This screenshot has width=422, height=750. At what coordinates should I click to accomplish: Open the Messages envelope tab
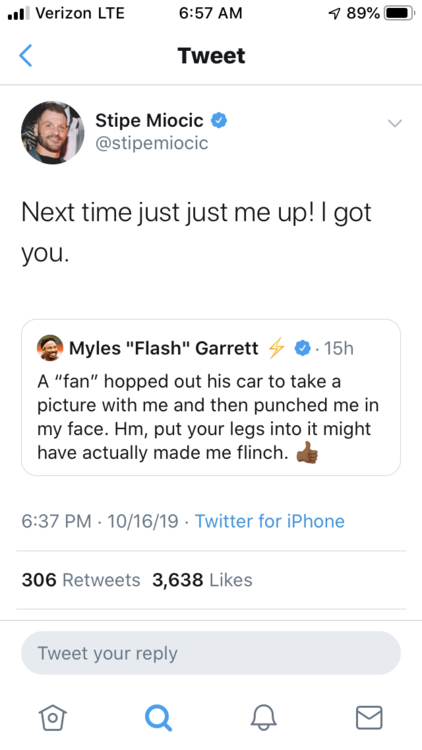click(369, 718)
